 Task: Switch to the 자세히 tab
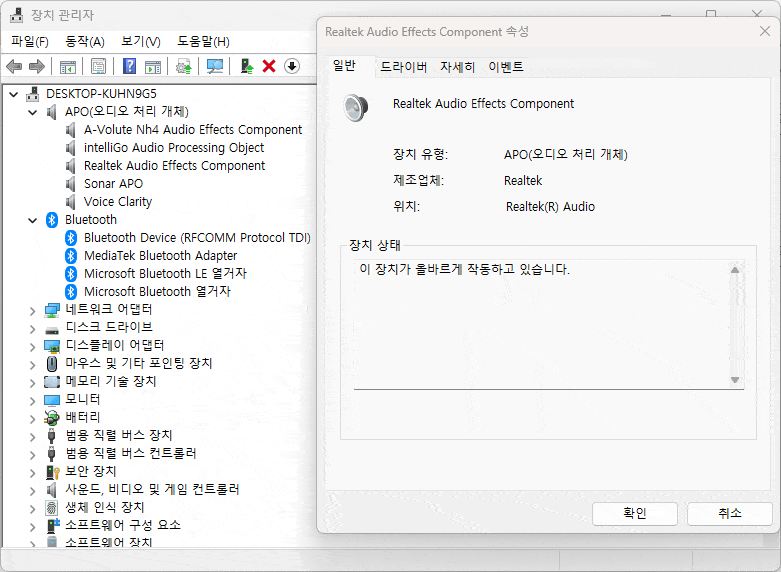click(x=457, y=67)
